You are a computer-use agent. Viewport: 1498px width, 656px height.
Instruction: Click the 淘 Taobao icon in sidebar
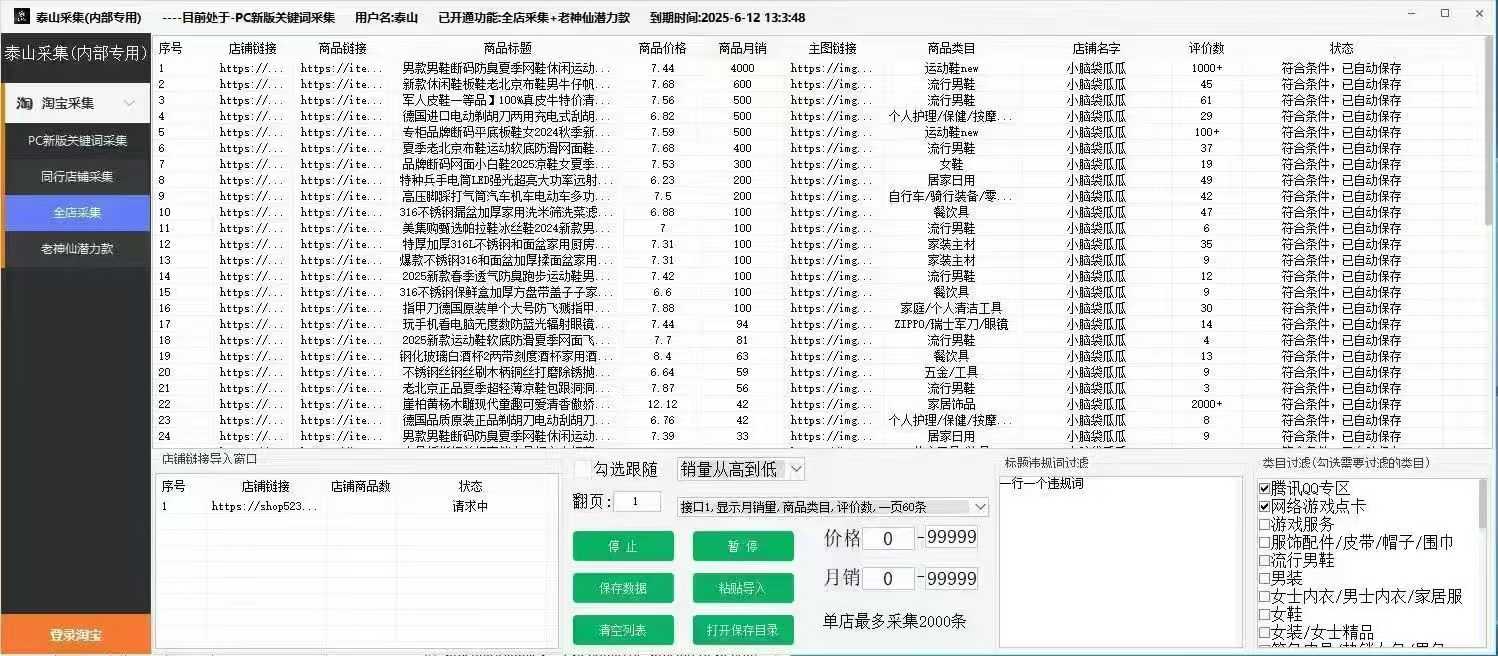(x=25, y=103)
